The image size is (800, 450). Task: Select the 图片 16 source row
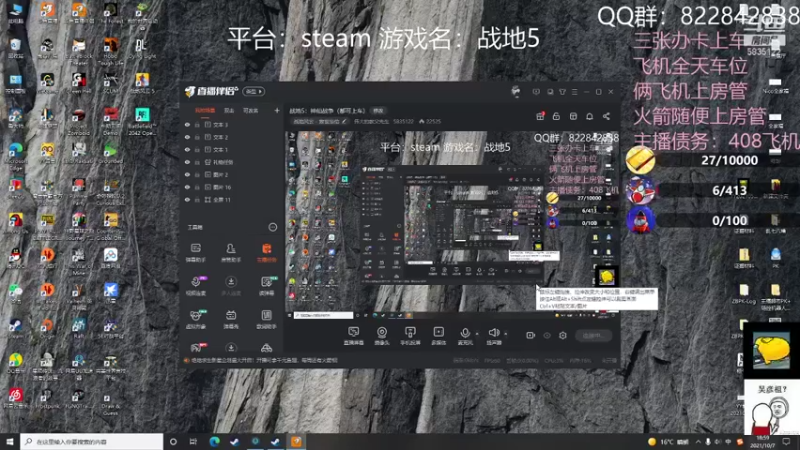(x=232, y=187)
